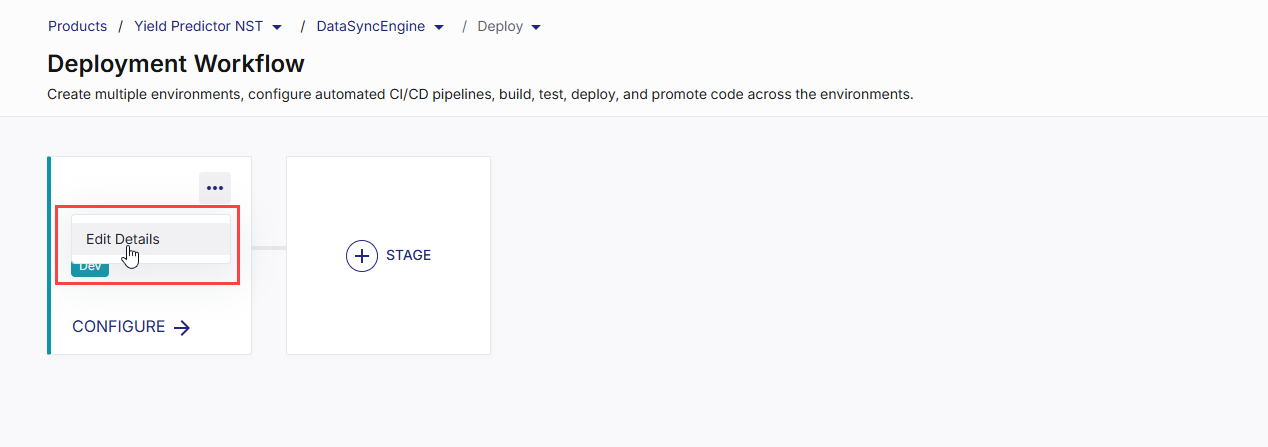Click the Yield Predictor NST breadcrumb text
The height and width of the screenshot is (447, 1268).
tap(198, 26)
